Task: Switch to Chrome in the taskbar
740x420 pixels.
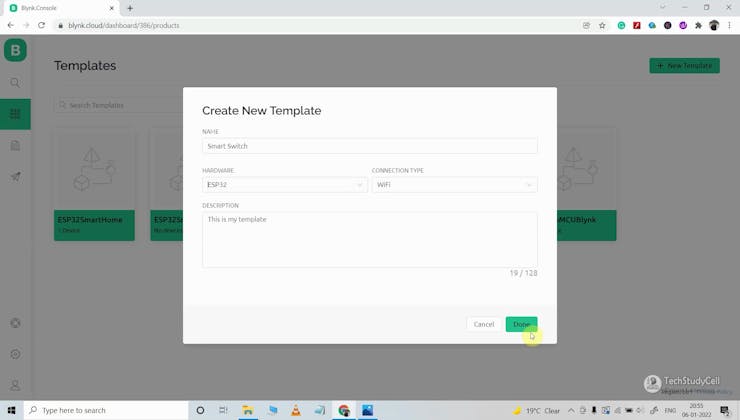Action: [344, 411]
